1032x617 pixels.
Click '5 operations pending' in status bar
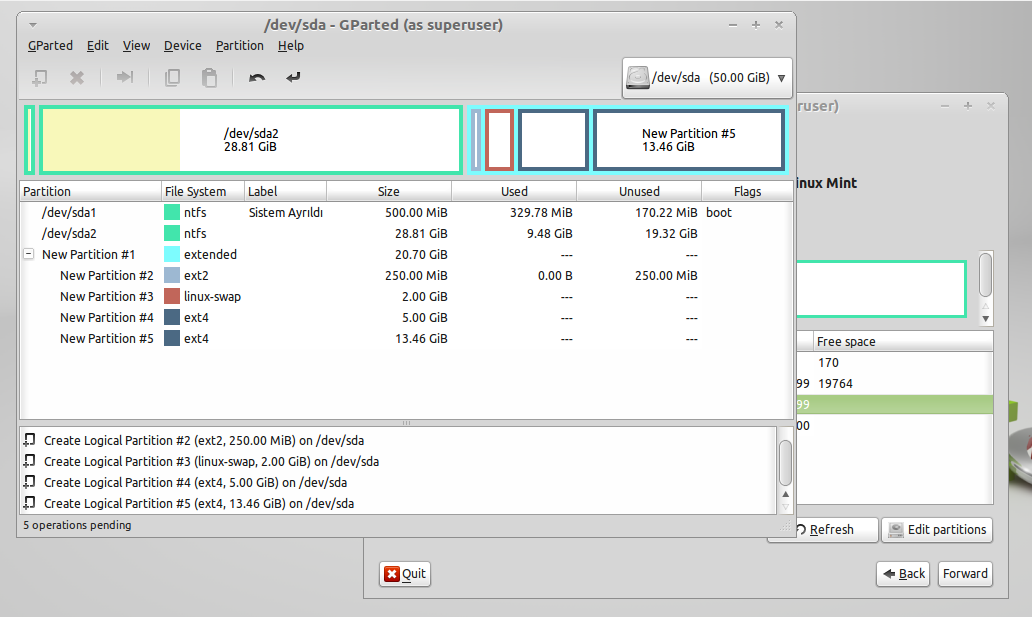77,525
